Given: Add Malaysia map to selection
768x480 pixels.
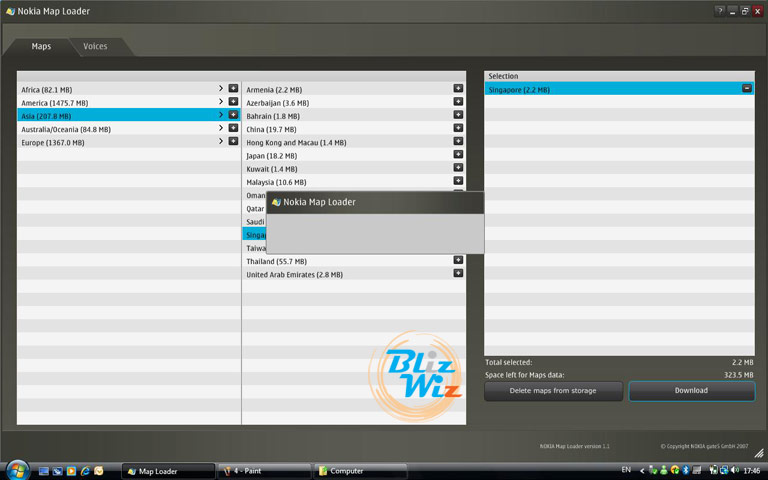Looking at the screenshot, I should coord(458,181).
